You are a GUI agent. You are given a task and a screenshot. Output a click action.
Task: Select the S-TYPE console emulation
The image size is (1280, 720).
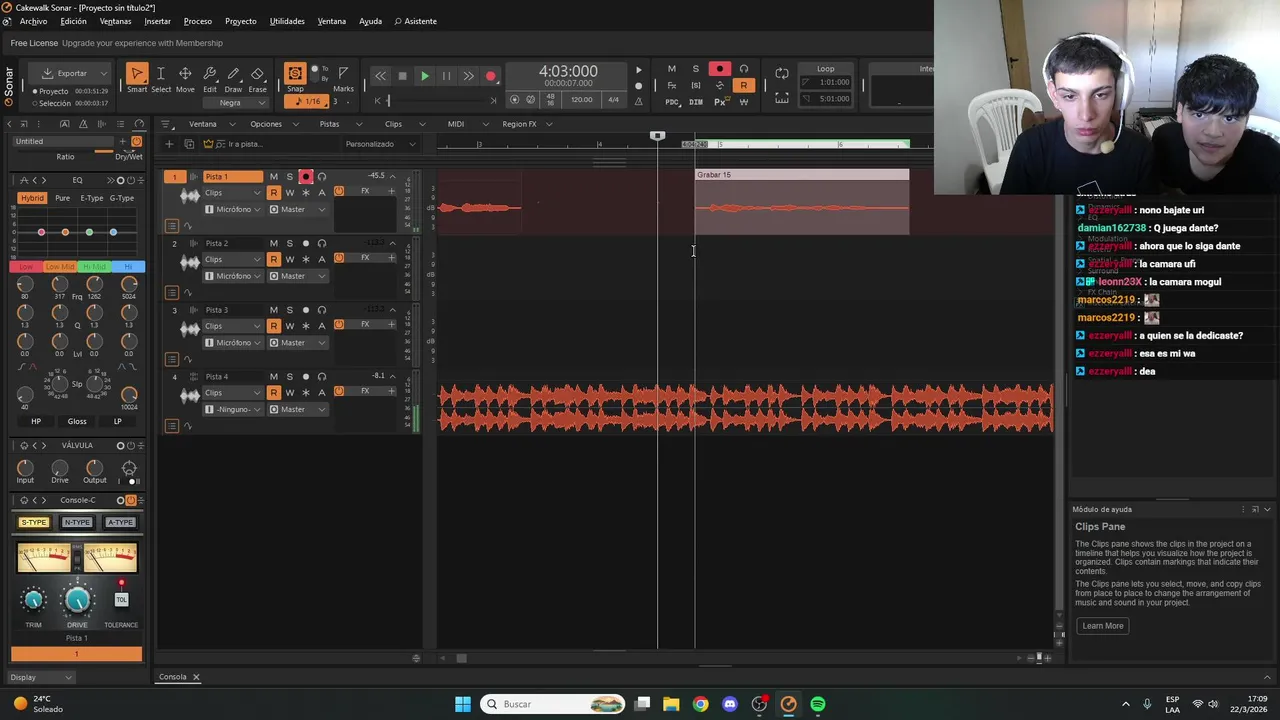[34, 522]
